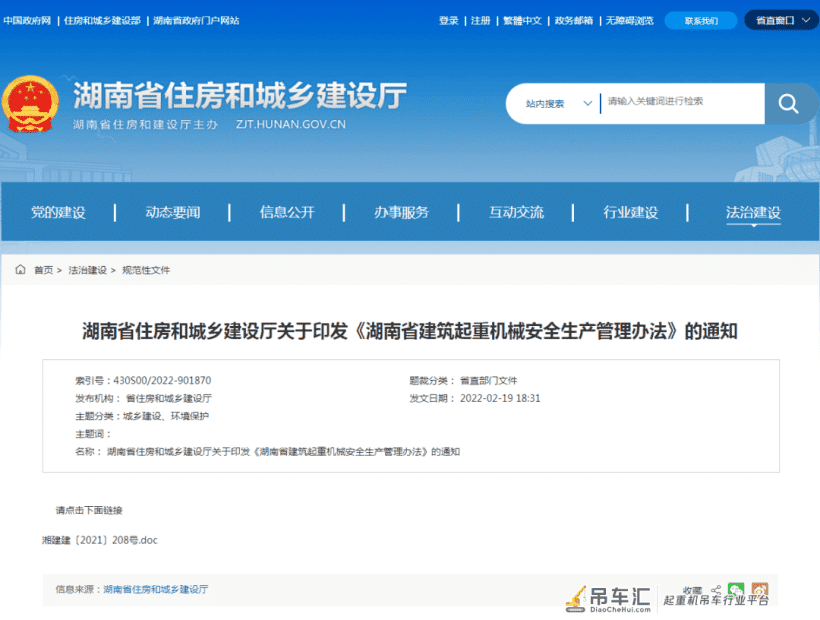Click the 城乡建设、环境保护 topic value

pyautogui.click(x=166, y=416)
